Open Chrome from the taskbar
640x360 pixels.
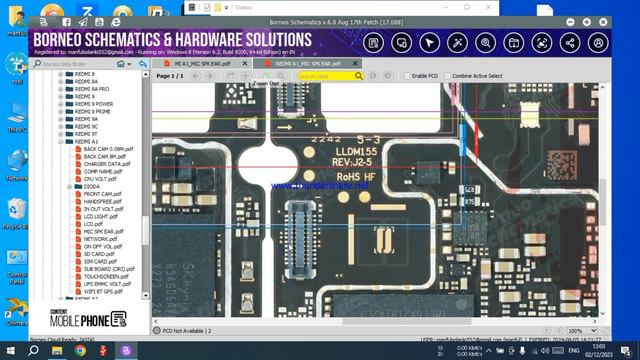pos(80,351)
